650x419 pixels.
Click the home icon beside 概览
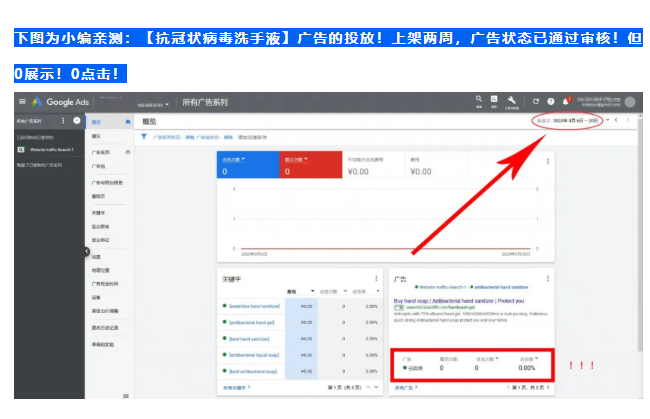(128, 122)
